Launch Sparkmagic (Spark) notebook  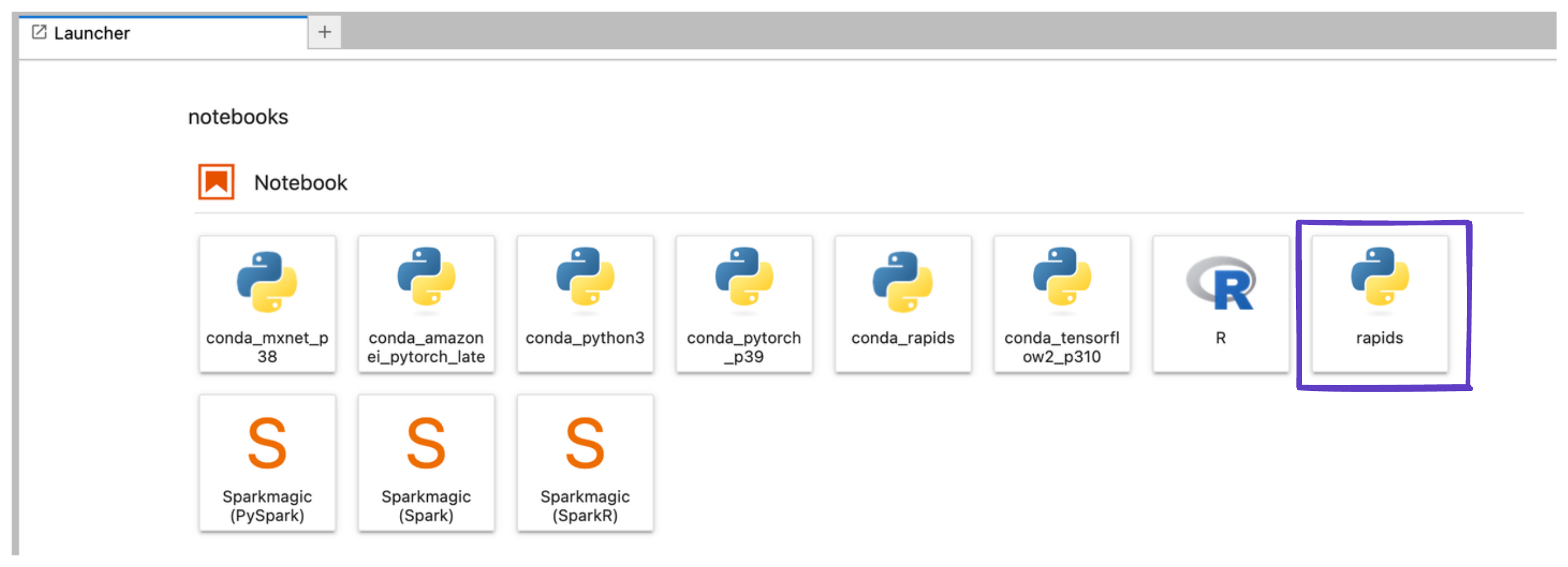[426, 463]
